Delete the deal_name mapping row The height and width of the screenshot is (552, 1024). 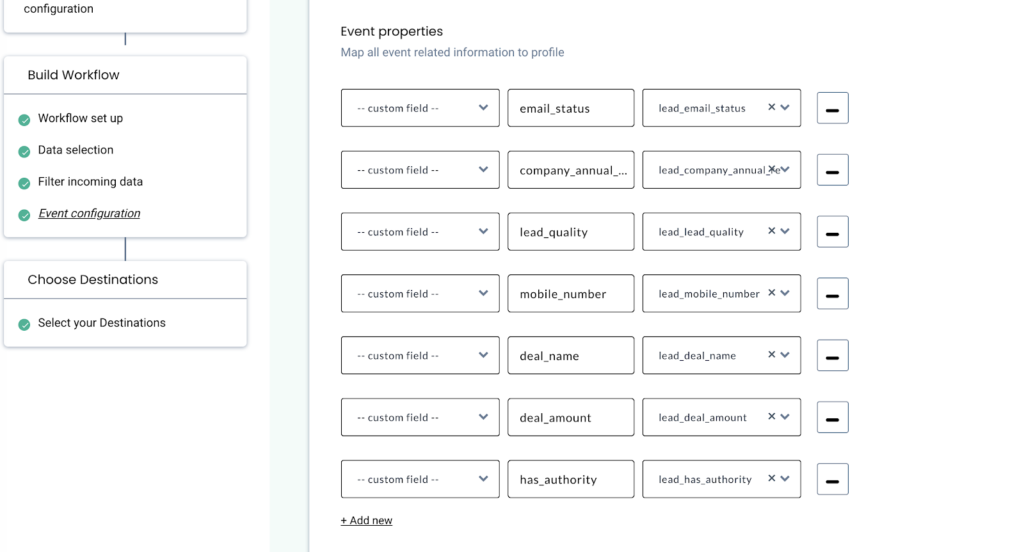click(832, 356)
